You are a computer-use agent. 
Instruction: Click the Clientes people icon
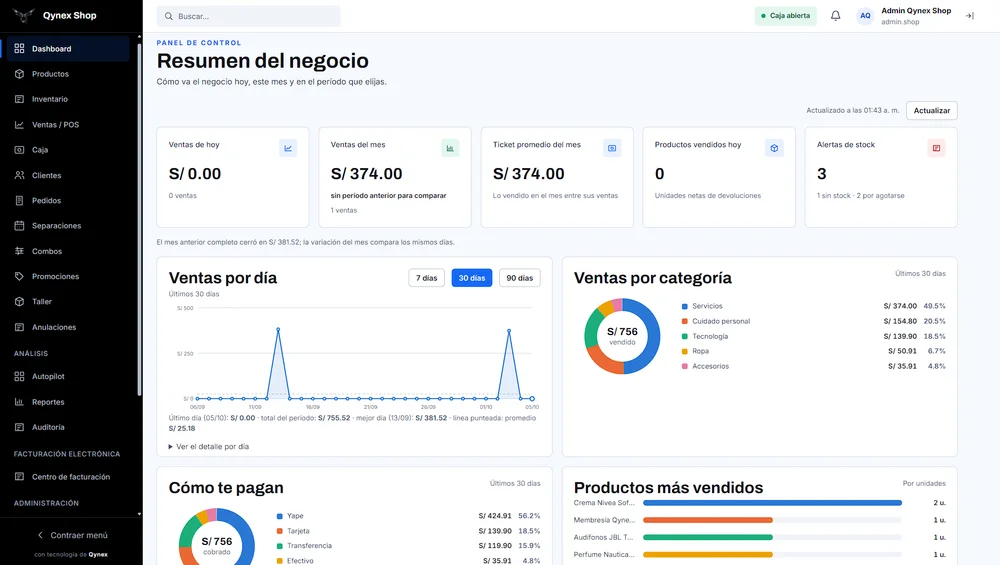tap(19, 175)
